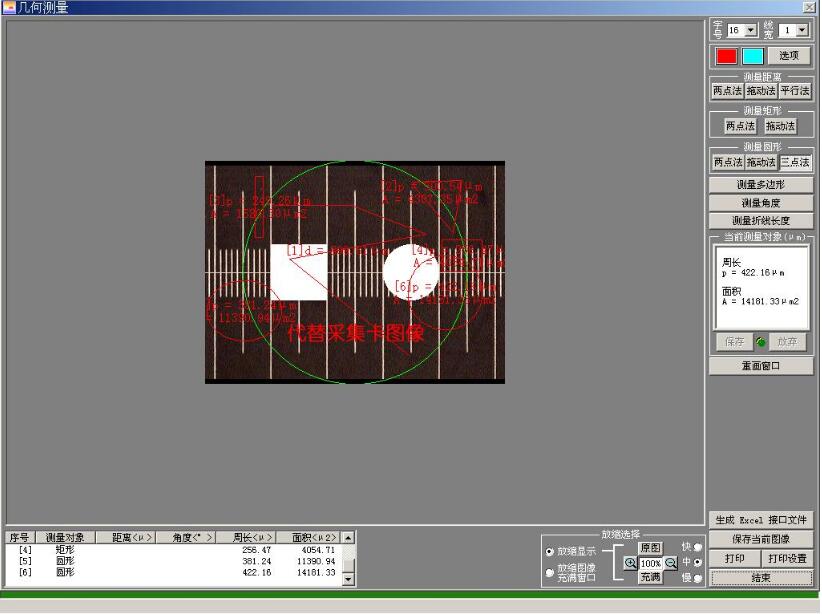Image resolution: width=822 pixels, height=615 pixels.
Task: Click the 原图 original size button
Action: coord(650,548)
